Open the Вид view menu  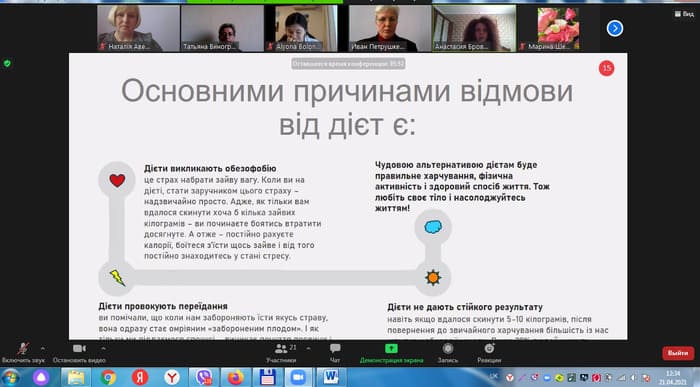click(684, 14)
